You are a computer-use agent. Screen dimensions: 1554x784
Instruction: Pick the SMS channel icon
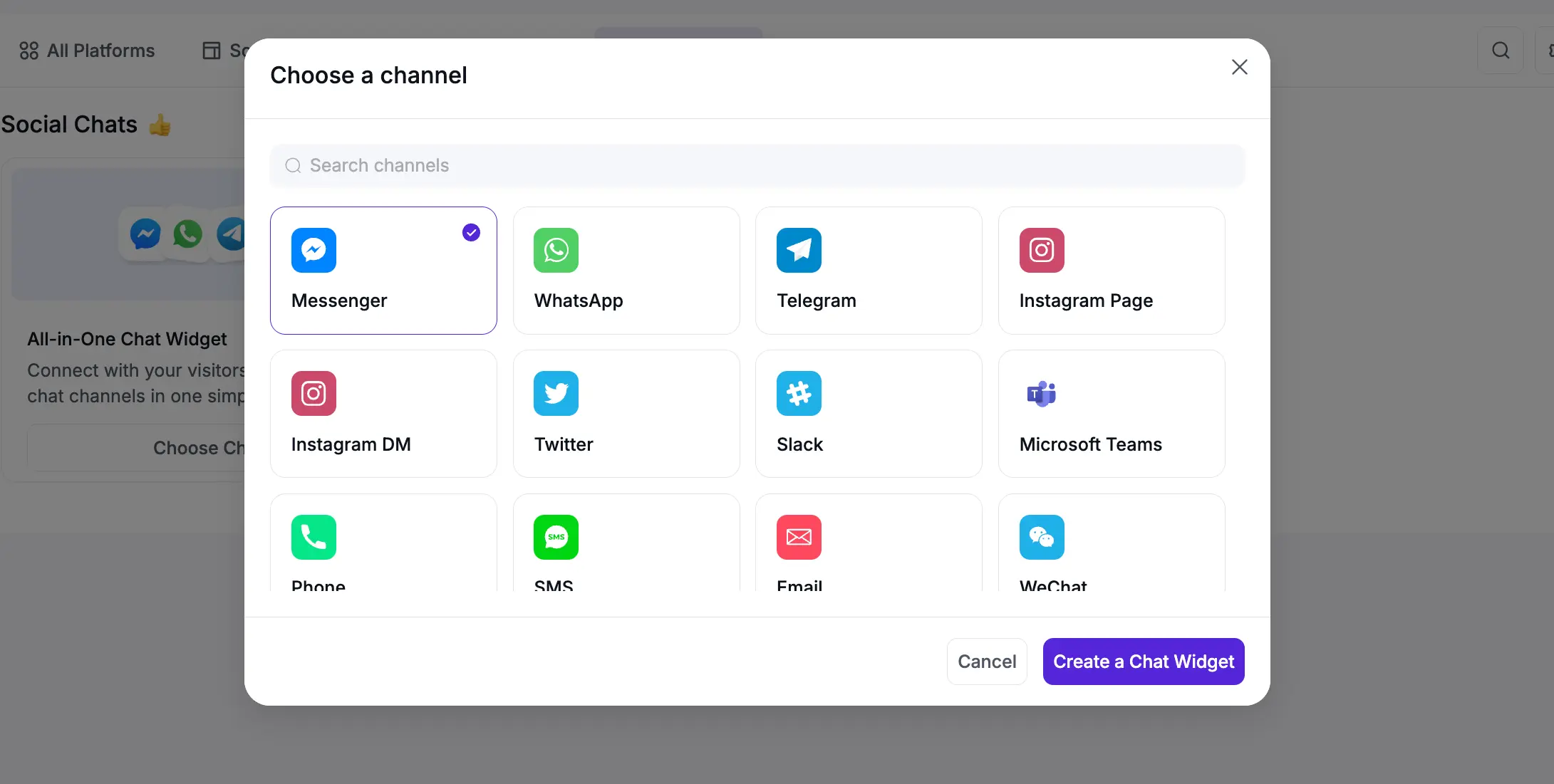tap(556, 538)
